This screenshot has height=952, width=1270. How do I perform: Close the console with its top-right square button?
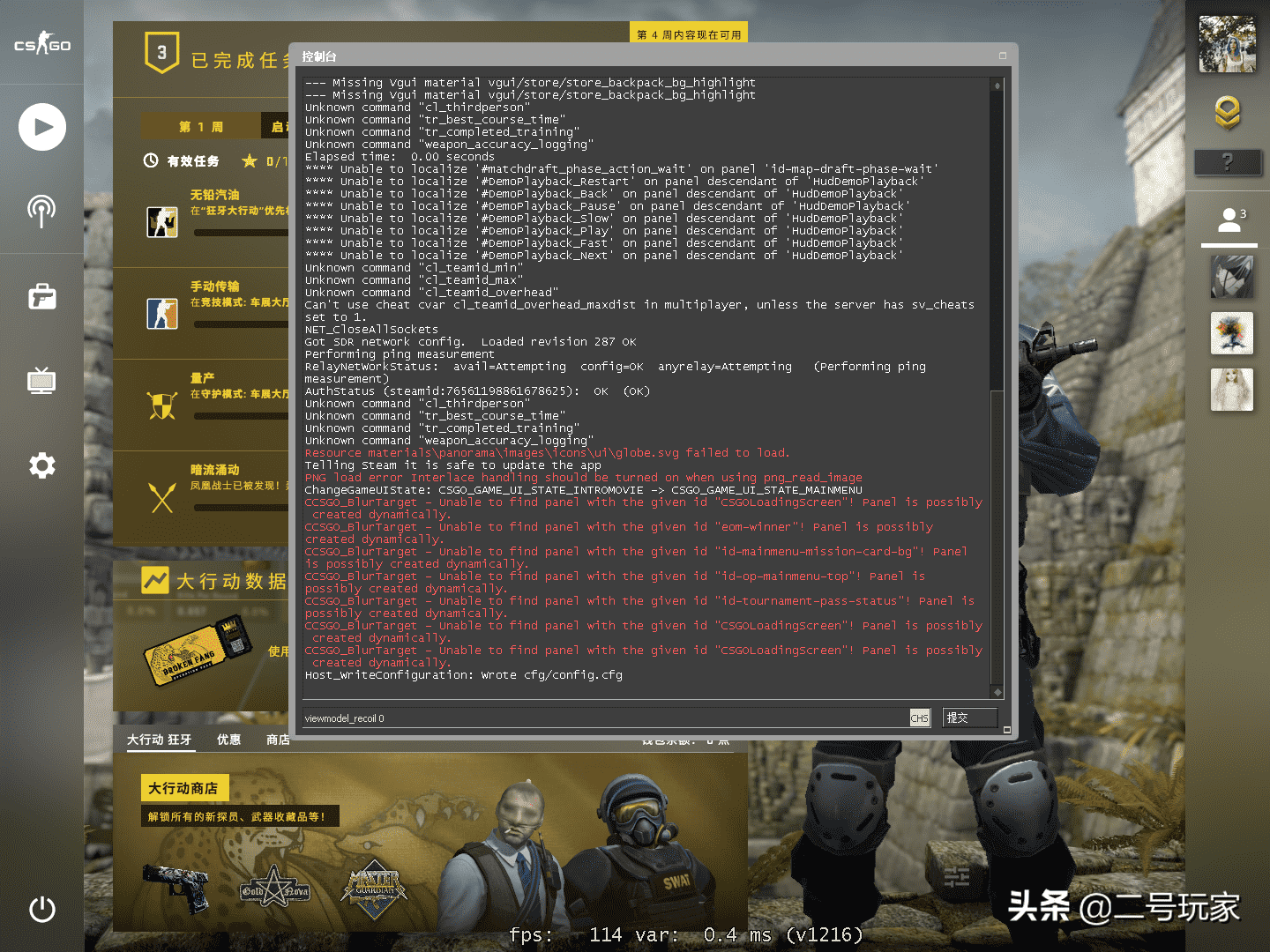pyautogui.click(x=1003, y=56)
